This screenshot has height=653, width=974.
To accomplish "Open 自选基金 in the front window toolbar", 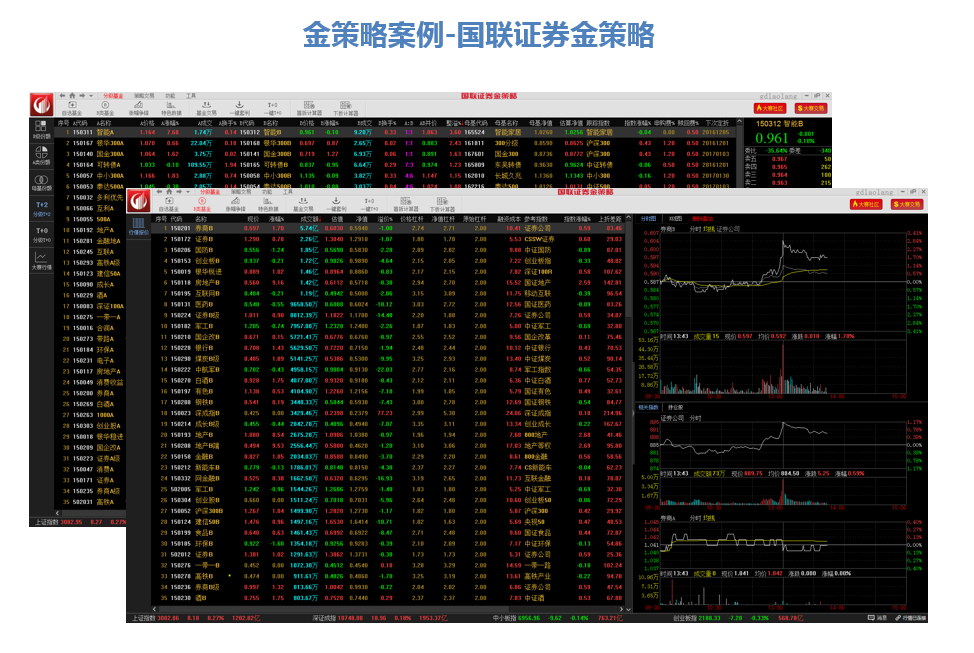I will coord(169,204).
